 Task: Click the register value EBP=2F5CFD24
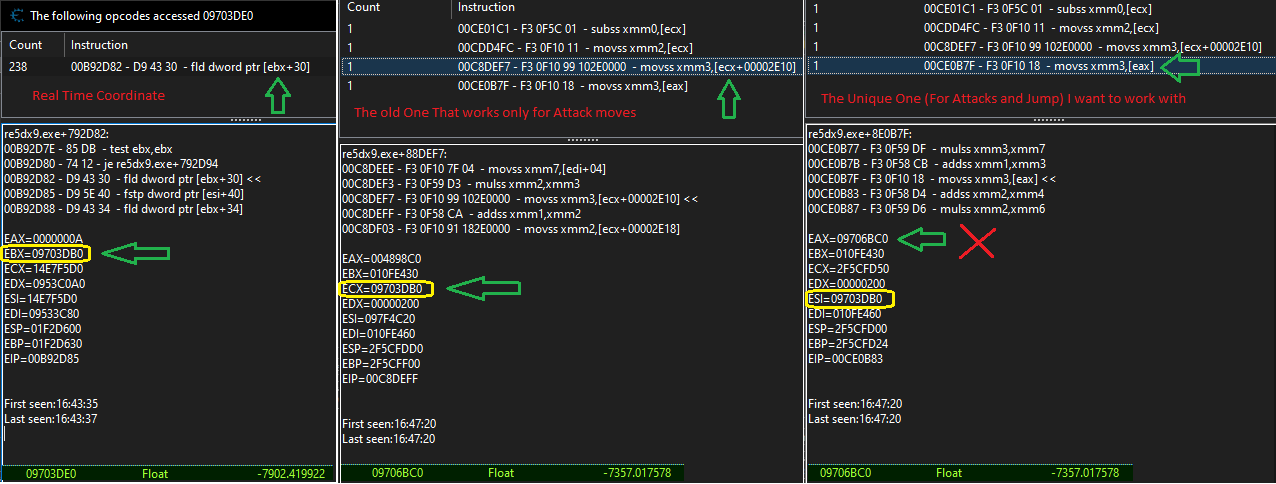(x=847, y=343)
